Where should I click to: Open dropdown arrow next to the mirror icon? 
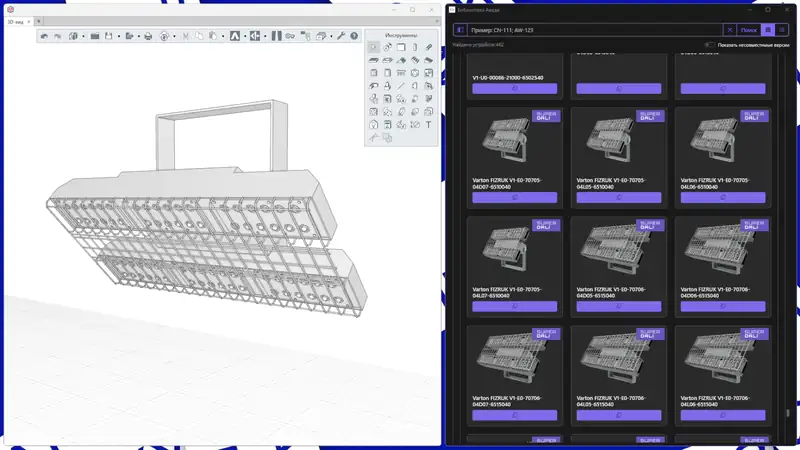(265, 36)
